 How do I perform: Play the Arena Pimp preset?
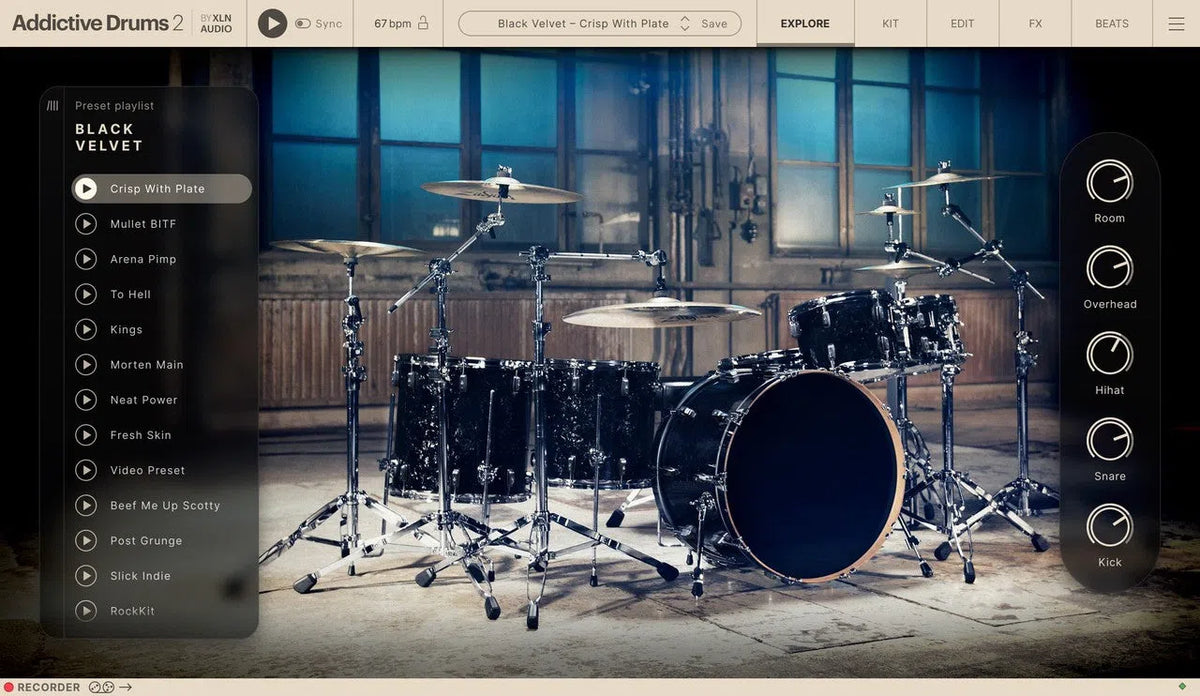tap(86, 259)
